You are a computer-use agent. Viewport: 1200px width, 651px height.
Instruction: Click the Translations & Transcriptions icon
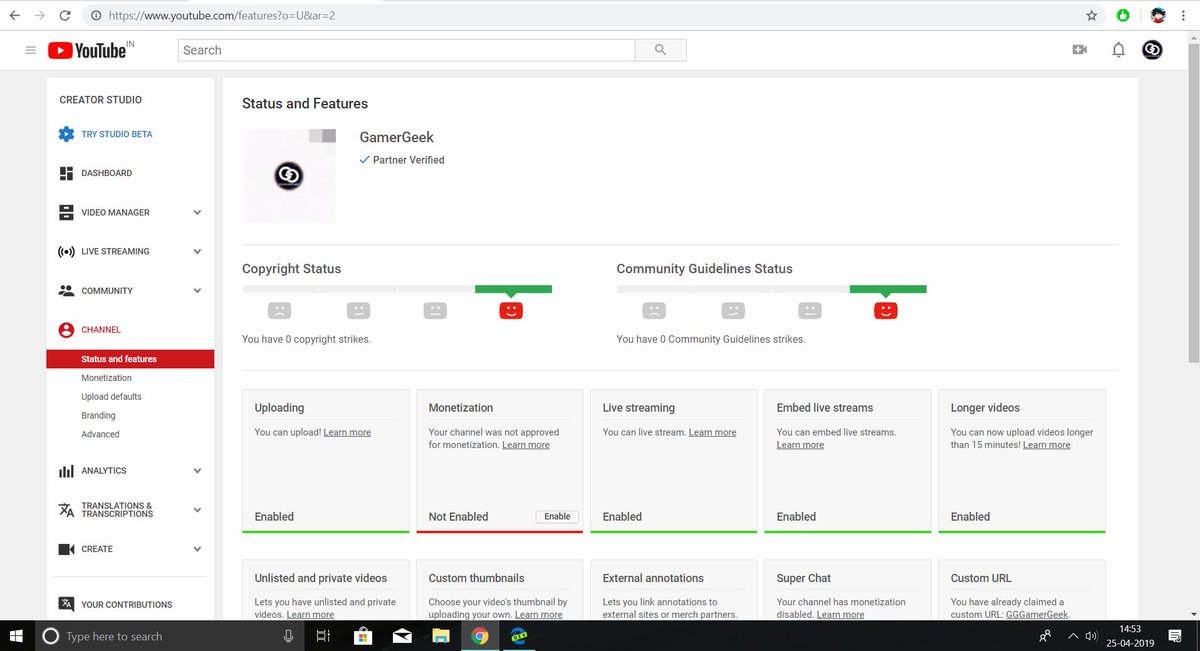[x=66, y=510]
